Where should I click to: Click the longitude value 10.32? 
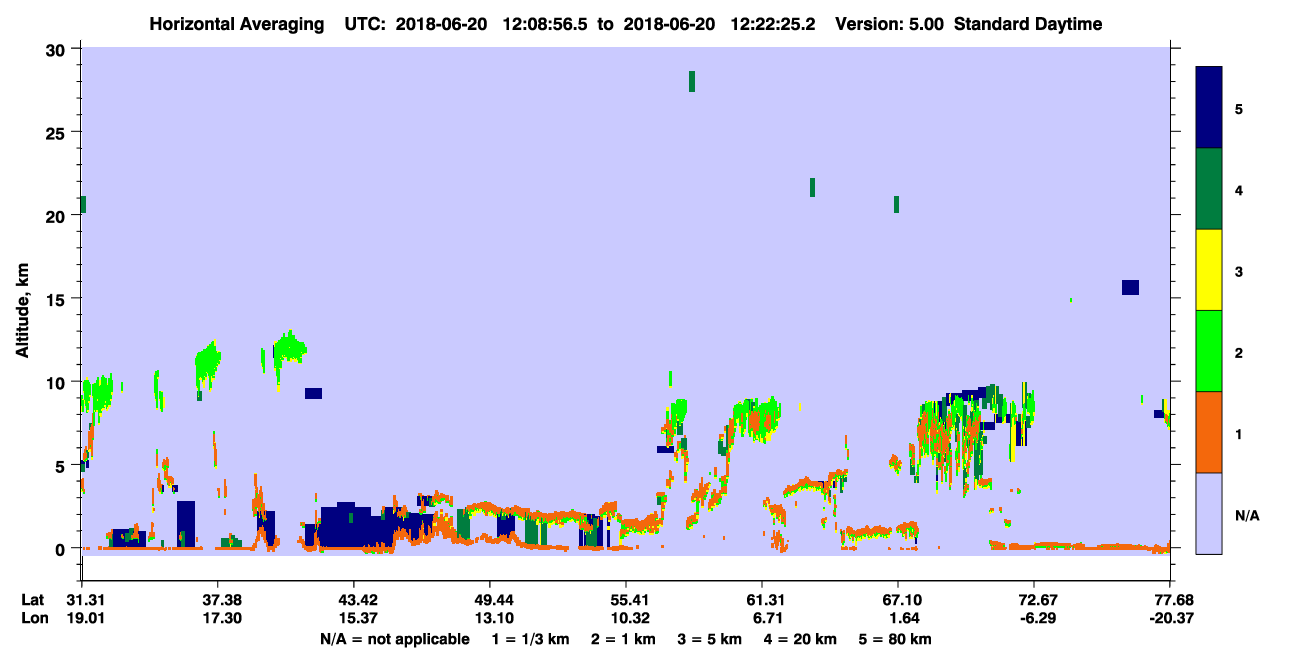626,618
